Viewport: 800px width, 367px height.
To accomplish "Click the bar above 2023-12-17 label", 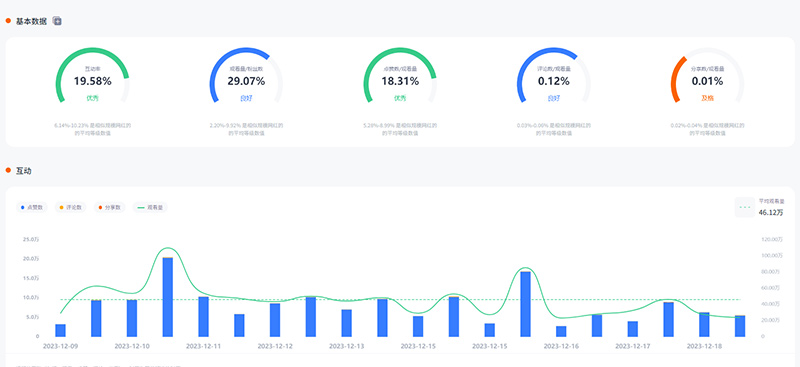I will pyautogui.click(x=633, y=329).
